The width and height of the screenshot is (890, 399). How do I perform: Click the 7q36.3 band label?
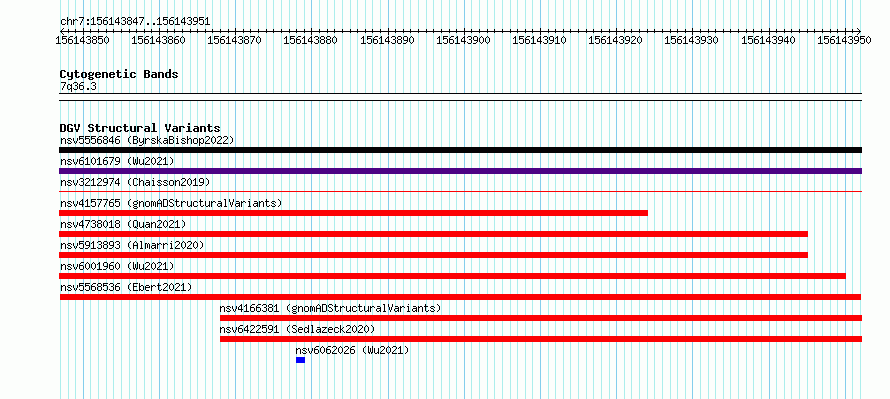[x=78, y=86]
